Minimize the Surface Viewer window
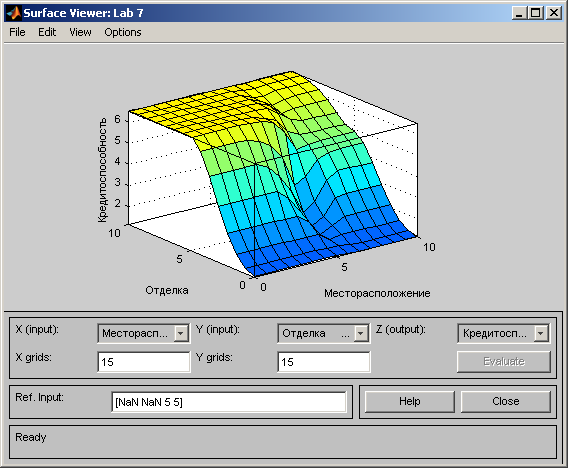This screenshot has width=568, height=468. [519, 13]
